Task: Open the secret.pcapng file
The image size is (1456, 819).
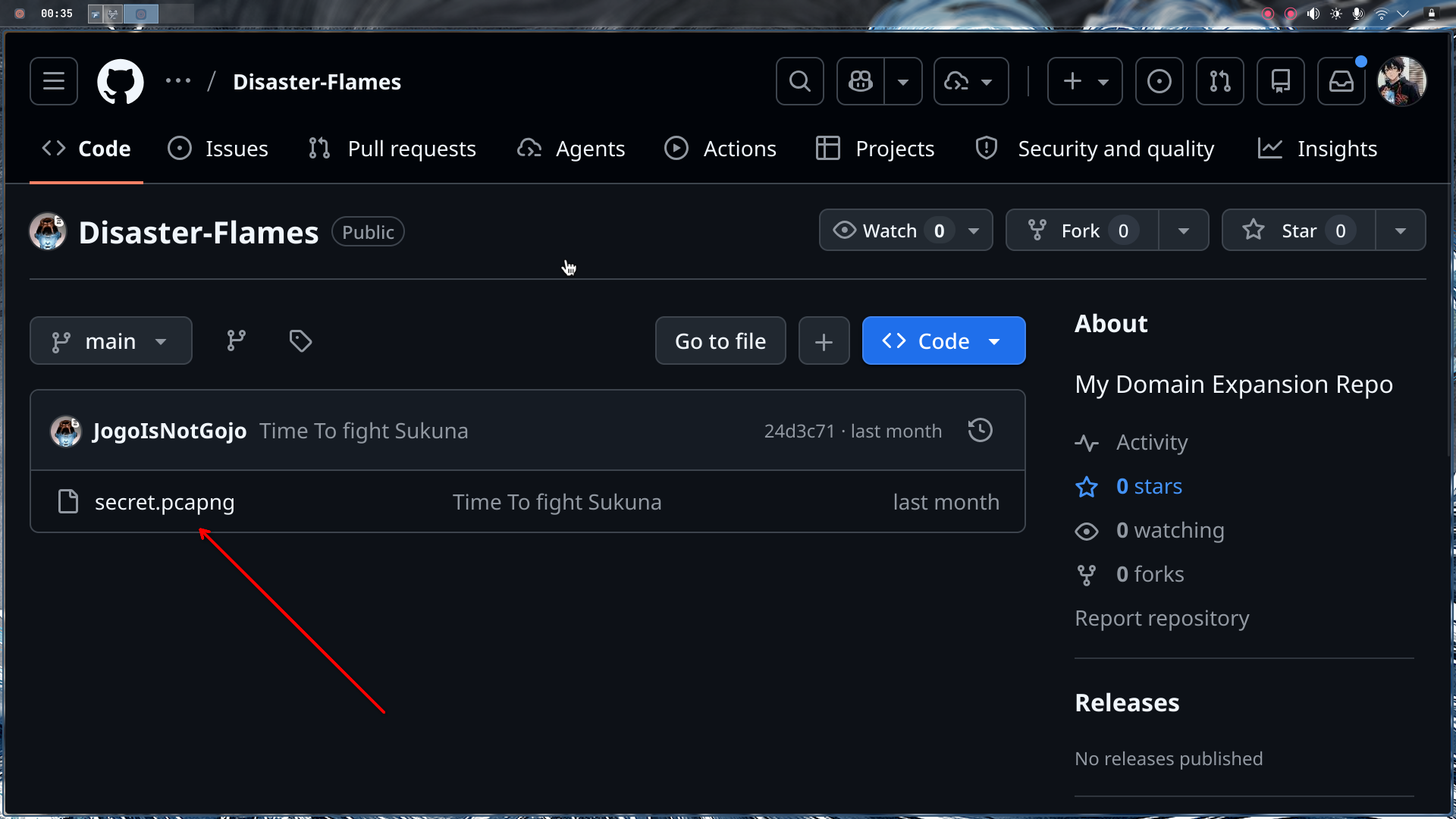Action: (x=164, y=501)
